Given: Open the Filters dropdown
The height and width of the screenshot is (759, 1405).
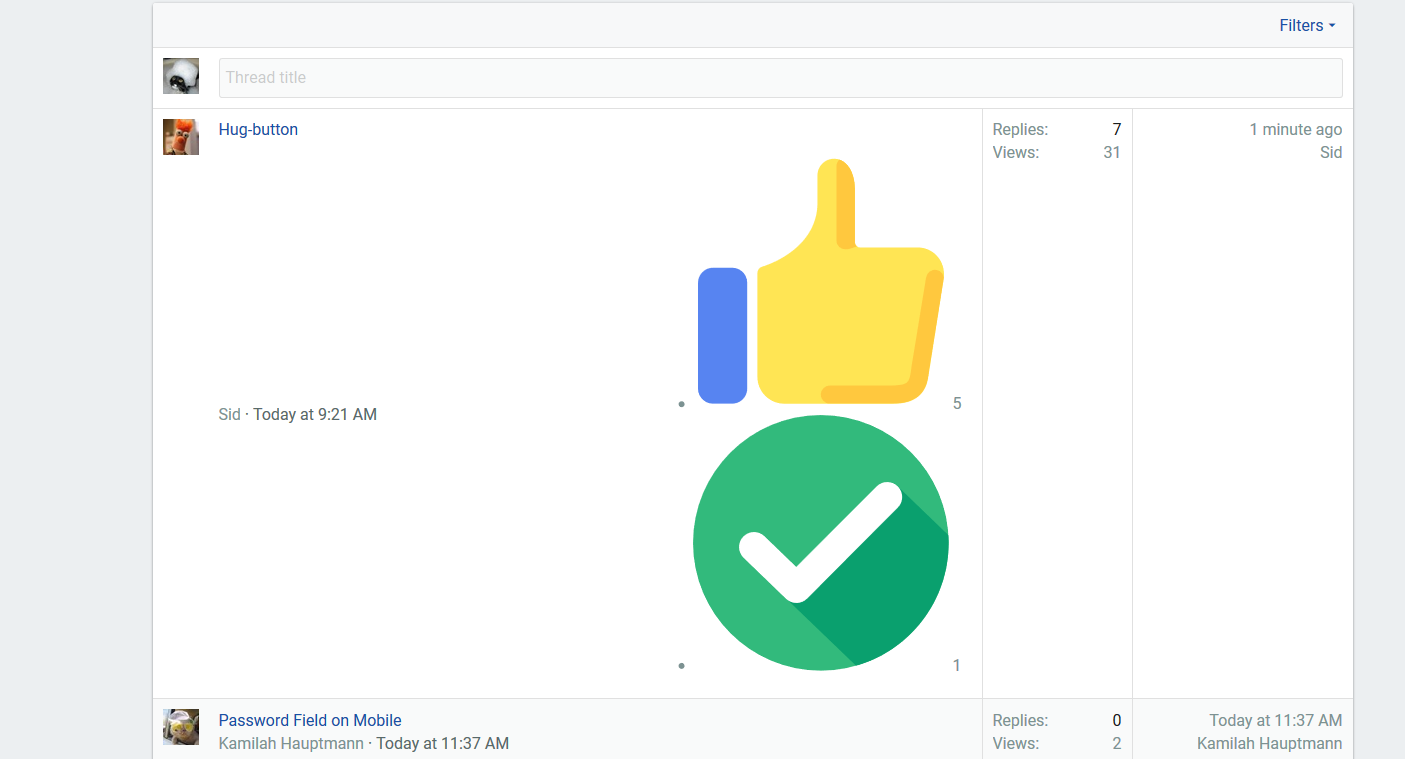Looking at the screenshot, I should tap(1307, 26).
